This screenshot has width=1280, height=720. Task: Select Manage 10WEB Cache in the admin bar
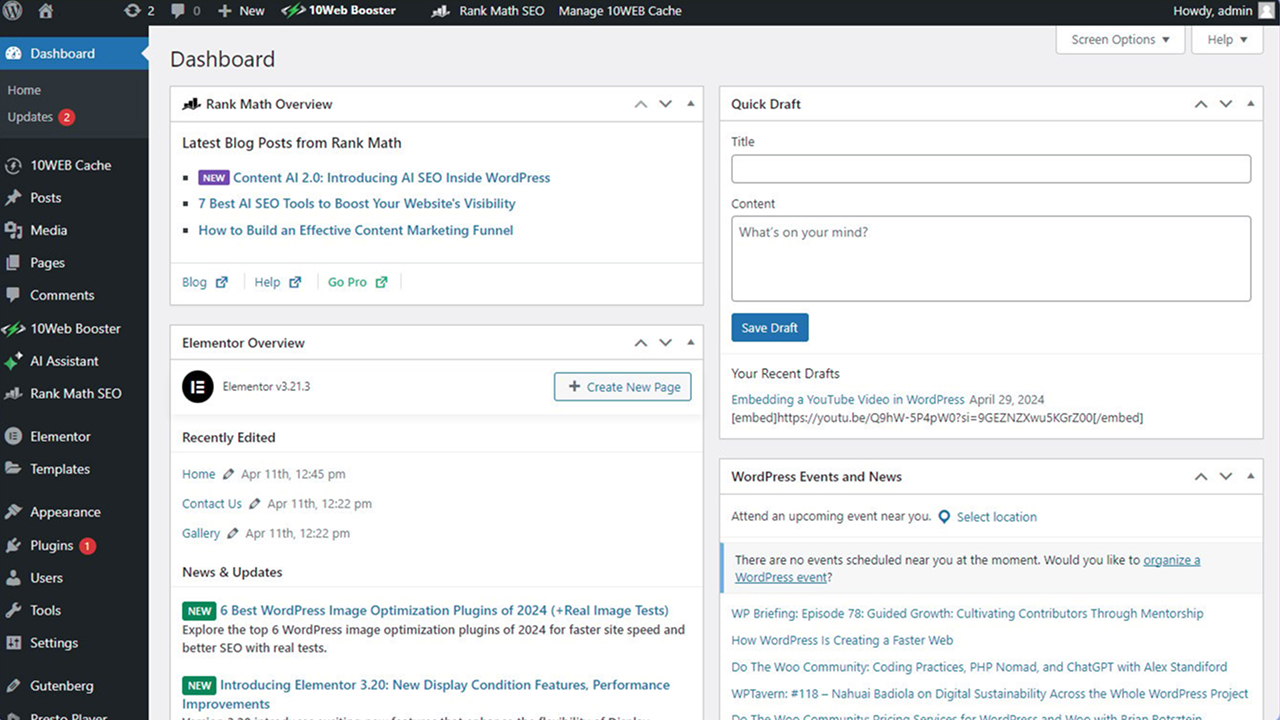[x=620, y=12]
